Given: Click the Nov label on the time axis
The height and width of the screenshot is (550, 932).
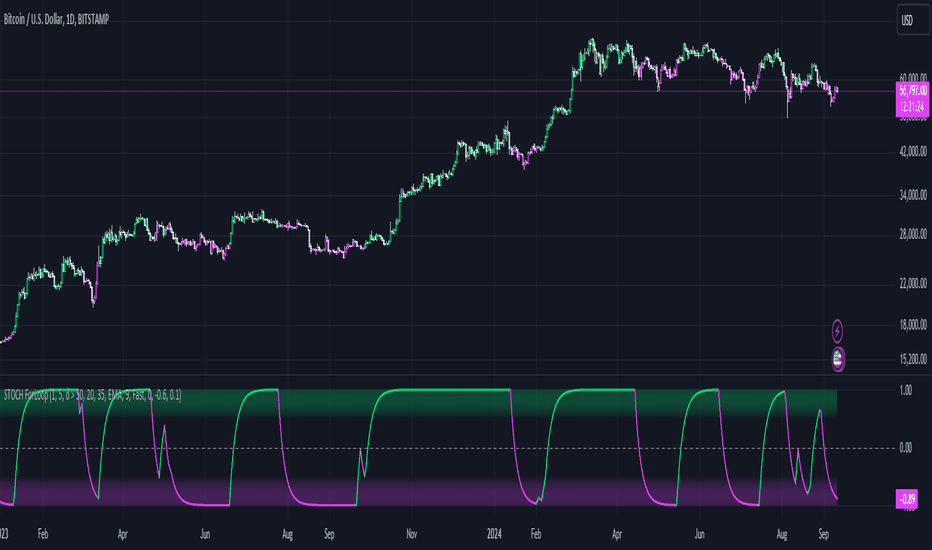Looking at the screenshot, I should point(411,534).
